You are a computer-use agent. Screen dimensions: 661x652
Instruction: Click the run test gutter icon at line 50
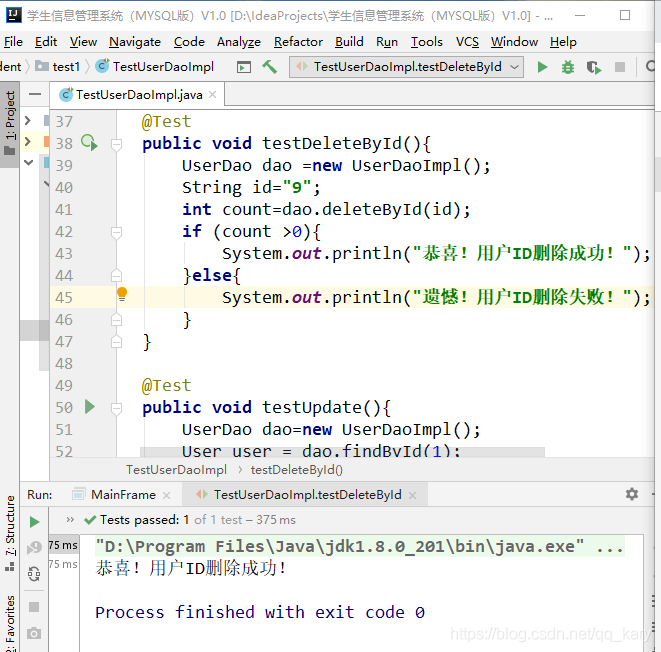click(89, 407)
